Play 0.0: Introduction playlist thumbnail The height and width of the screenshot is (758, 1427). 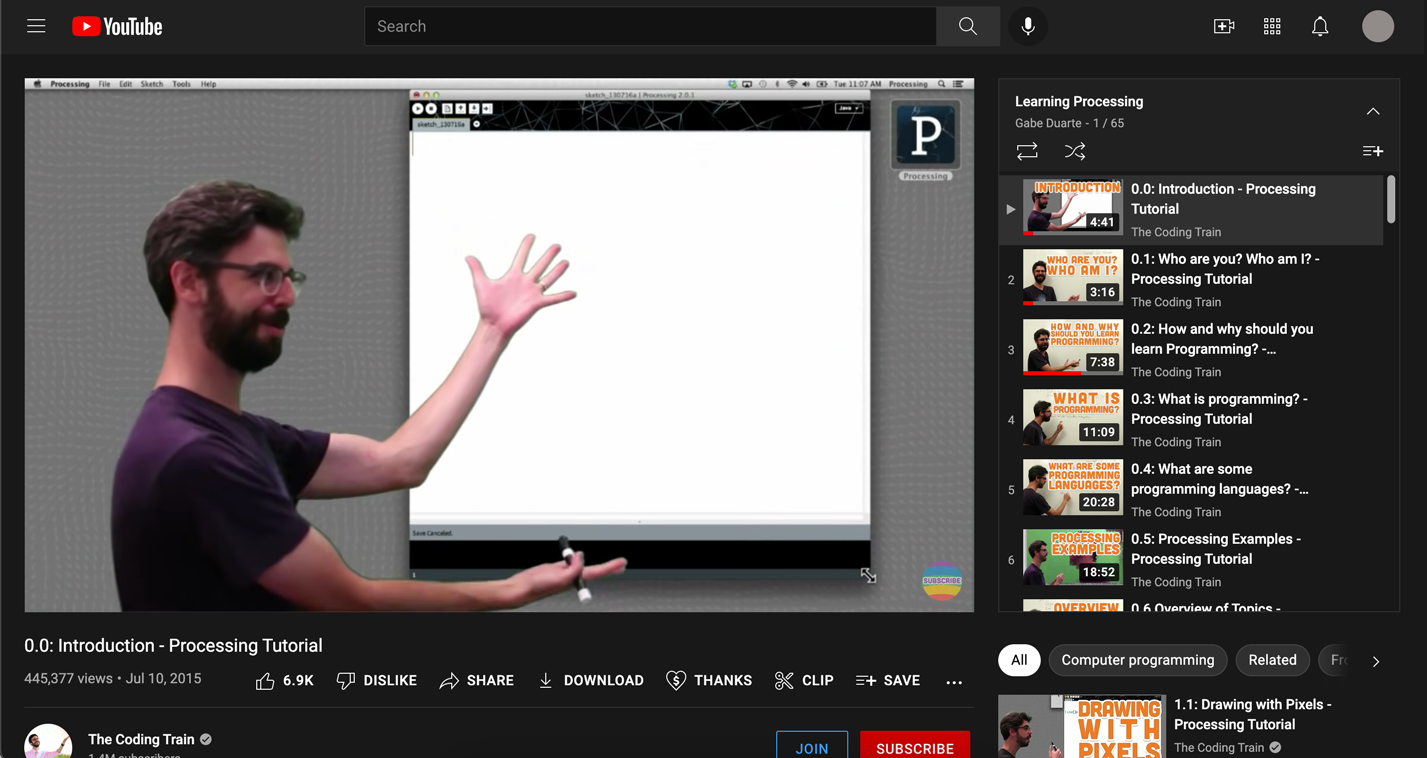1073,207
